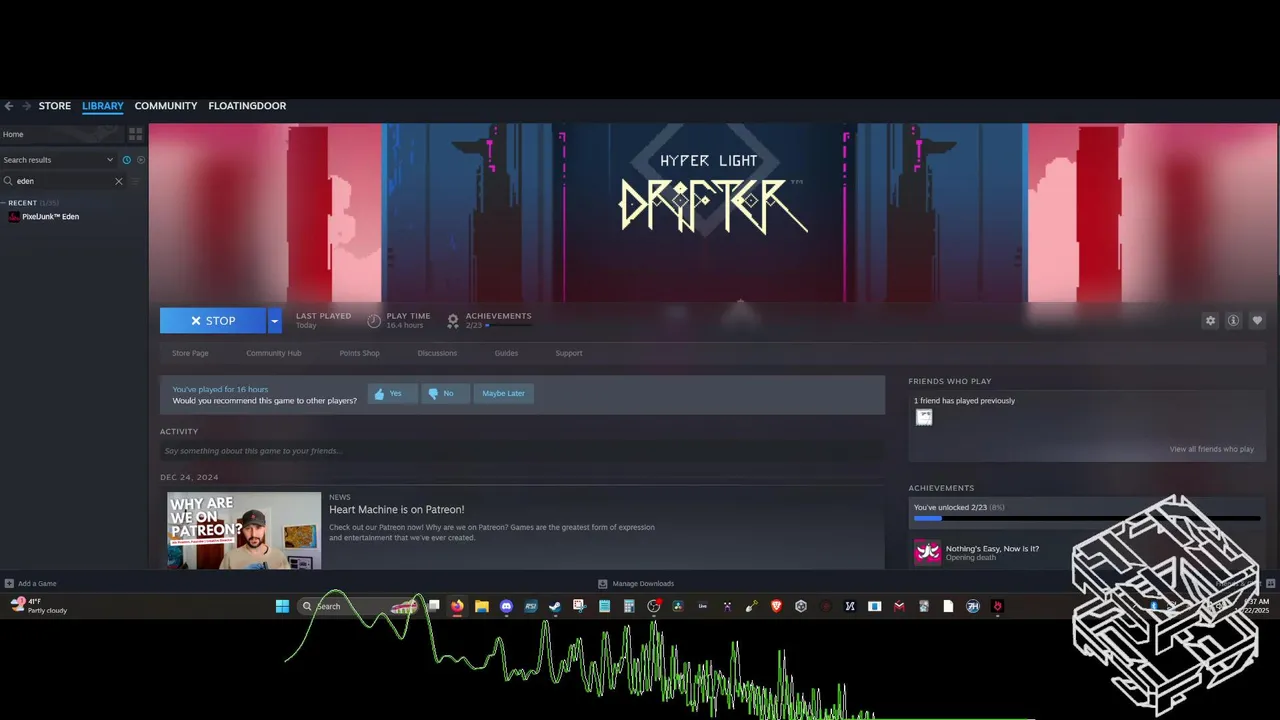Switch to the collections grid view icon

click(x=135, y=134)
